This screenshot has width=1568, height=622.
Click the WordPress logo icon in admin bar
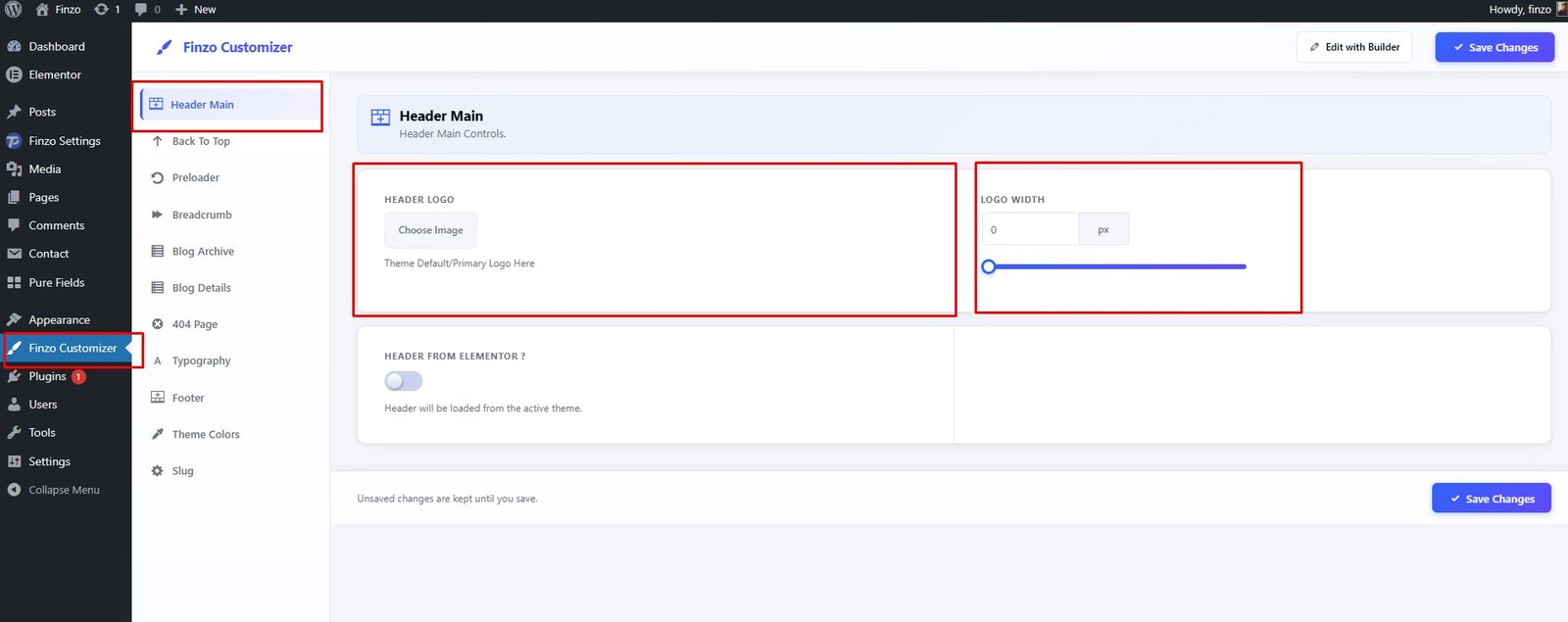(x=13, y=10)
